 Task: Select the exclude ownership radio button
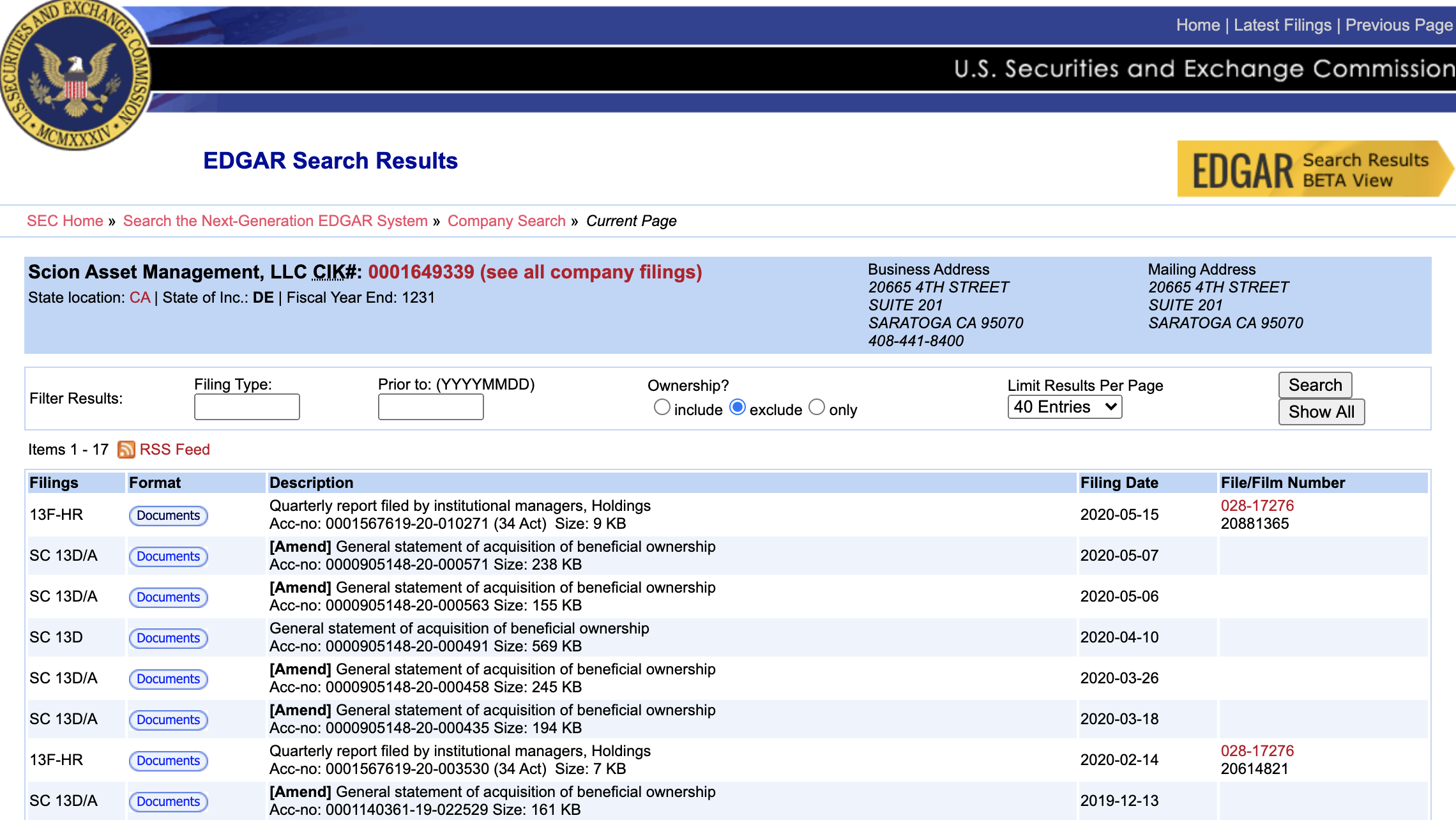tap(738, 407)
